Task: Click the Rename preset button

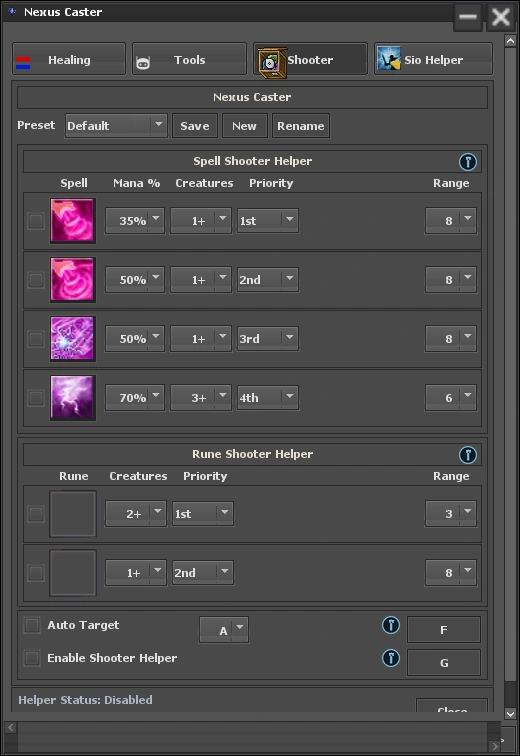Action: (x=301, y=126)
